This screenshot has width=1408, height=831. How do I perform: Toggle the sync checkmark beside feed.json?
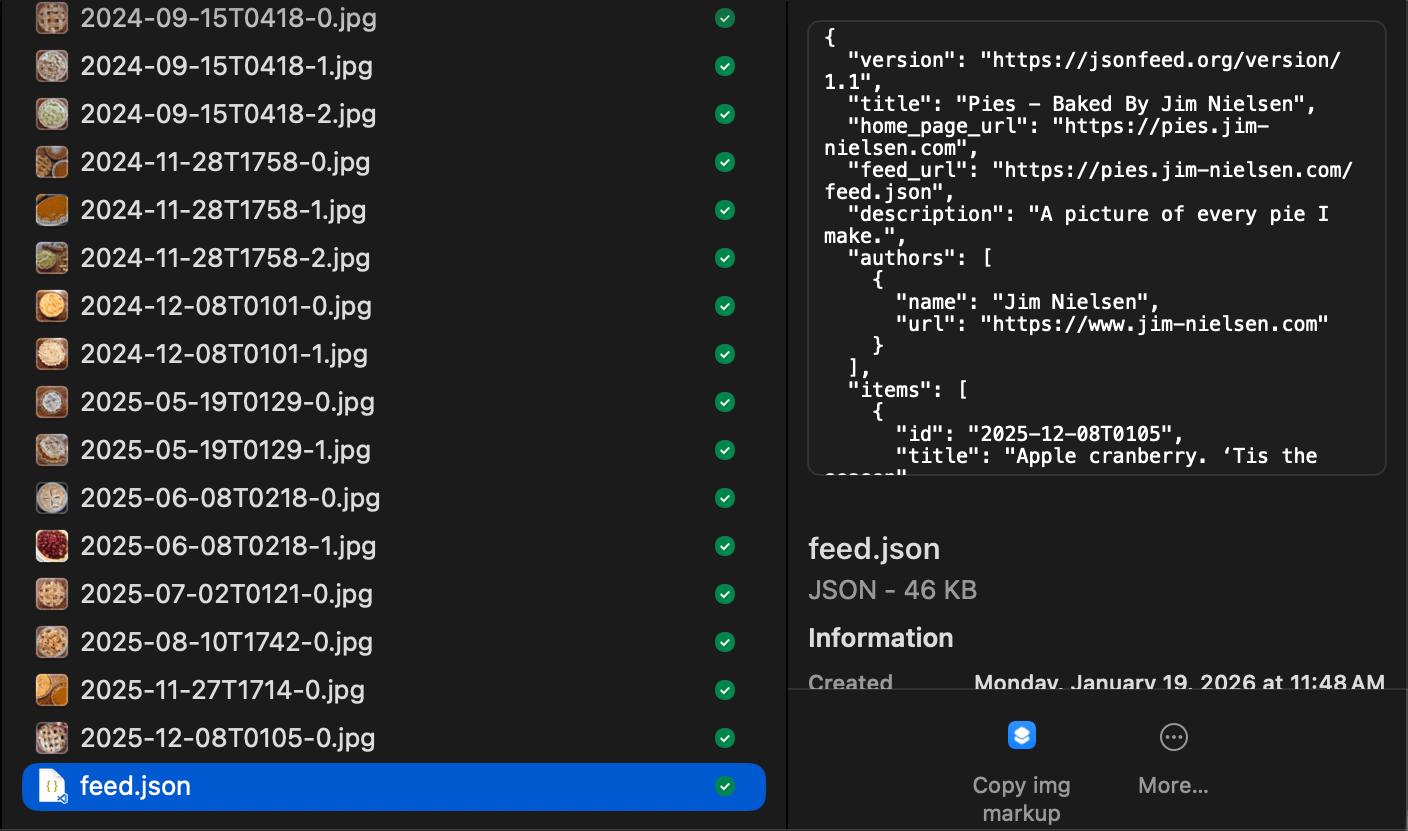pos(724,787)
